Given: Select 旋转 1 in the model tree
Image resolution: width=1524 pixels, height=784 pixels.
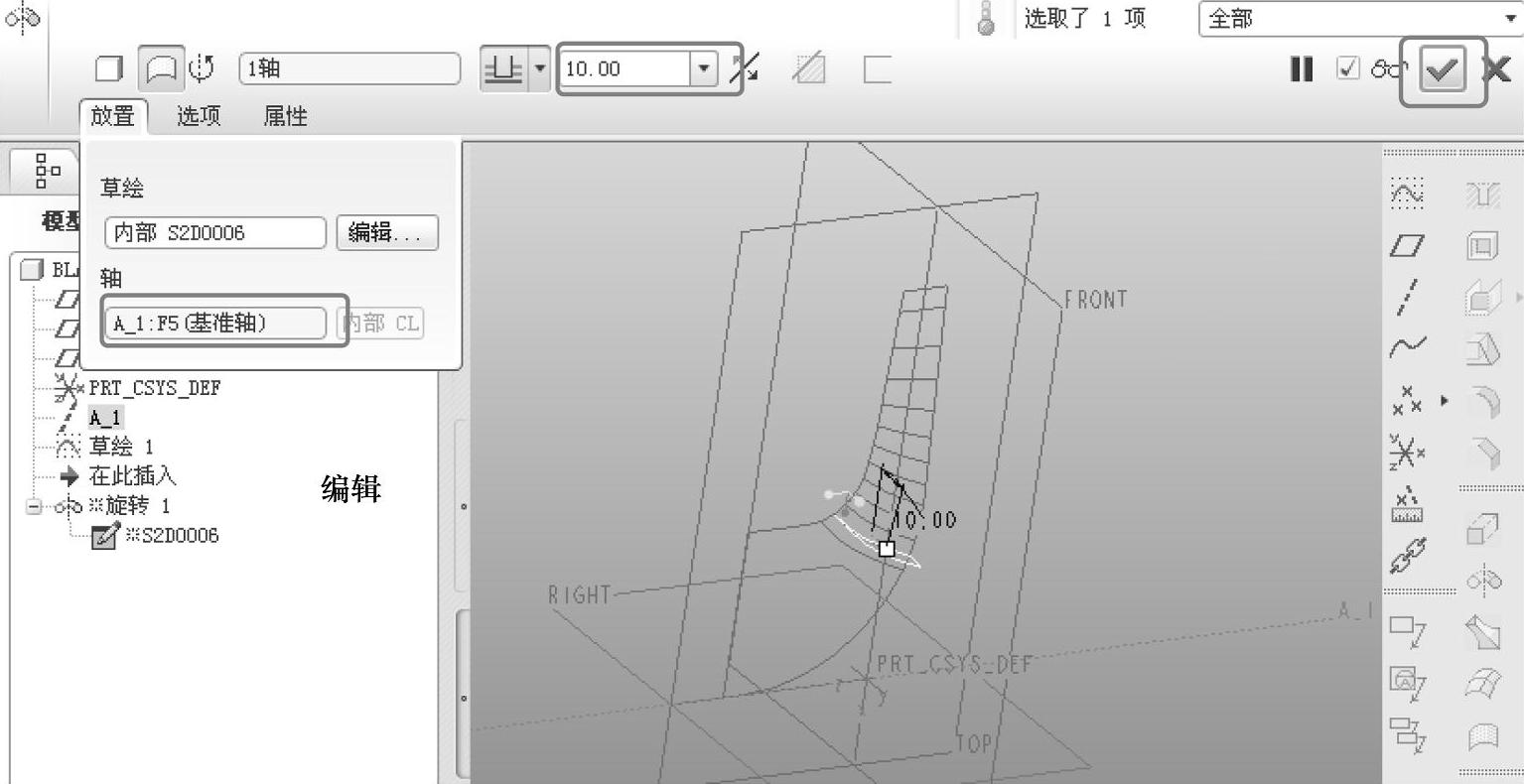Looking at the screenshot, I should click(136, 506).
